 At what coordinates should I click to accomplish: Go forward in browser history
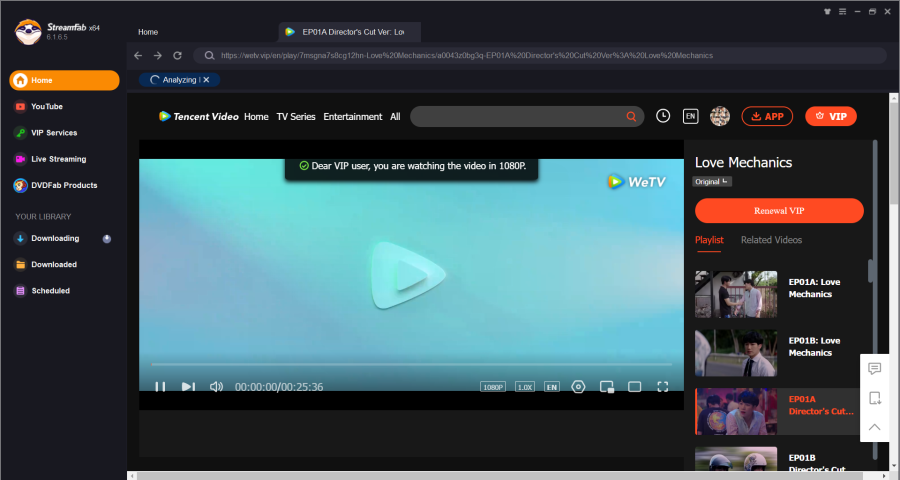[x=158, y=56]
